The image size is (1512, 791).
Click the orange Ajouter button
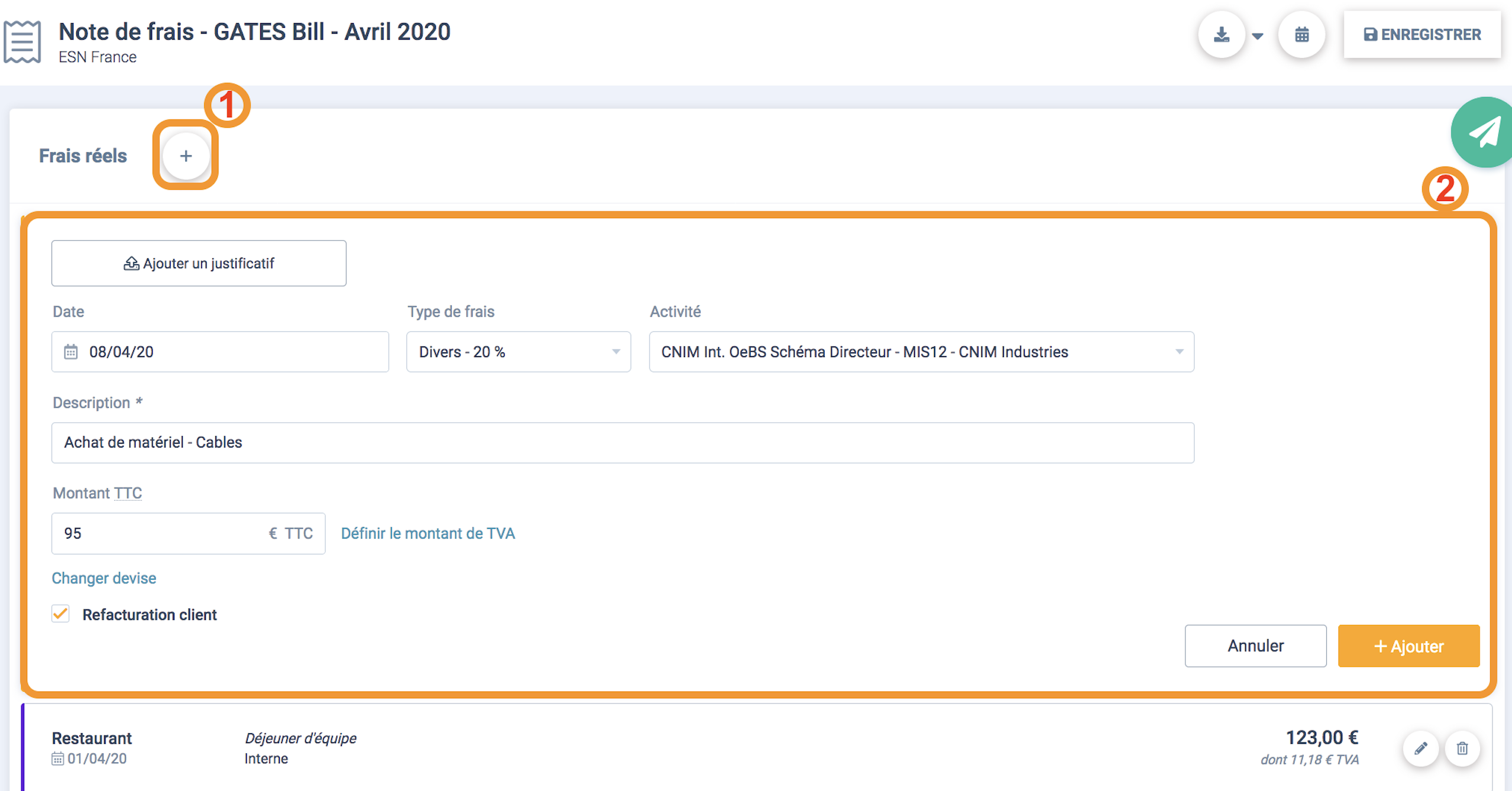(1408, 646)
